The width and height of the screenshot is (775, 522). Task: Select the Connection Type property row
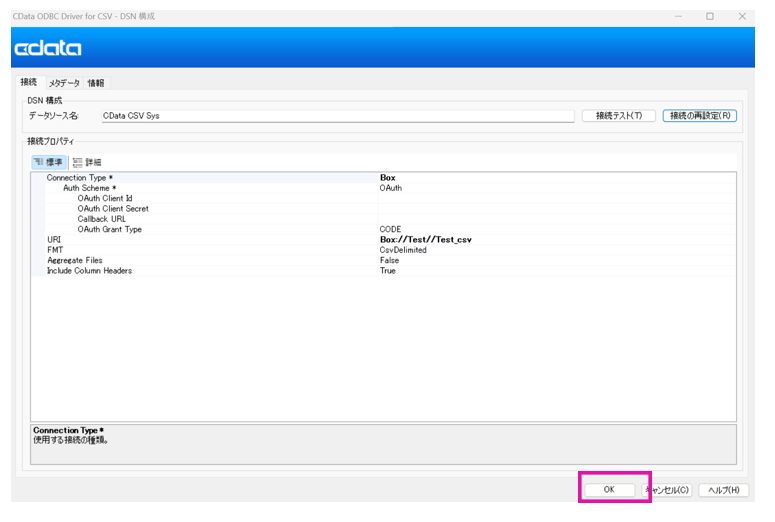tap(383, 177)
